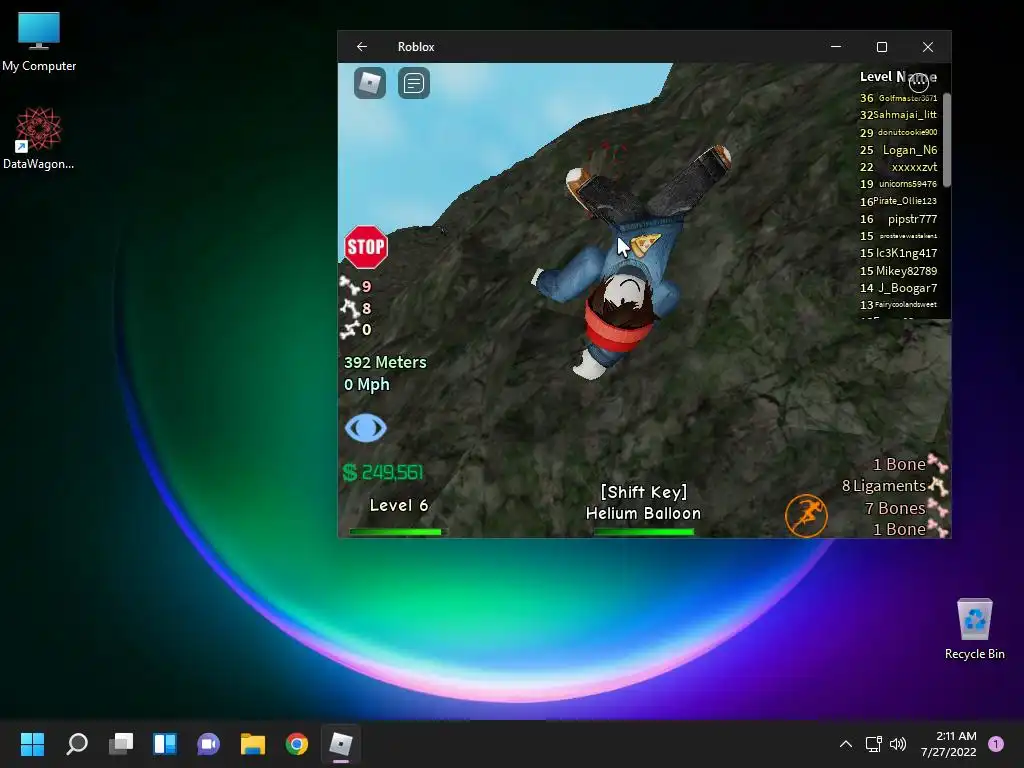Open Task View from the taskbar
This screenshot has width=1024, height=768.
pyautogui.click(x=121, y=744)
